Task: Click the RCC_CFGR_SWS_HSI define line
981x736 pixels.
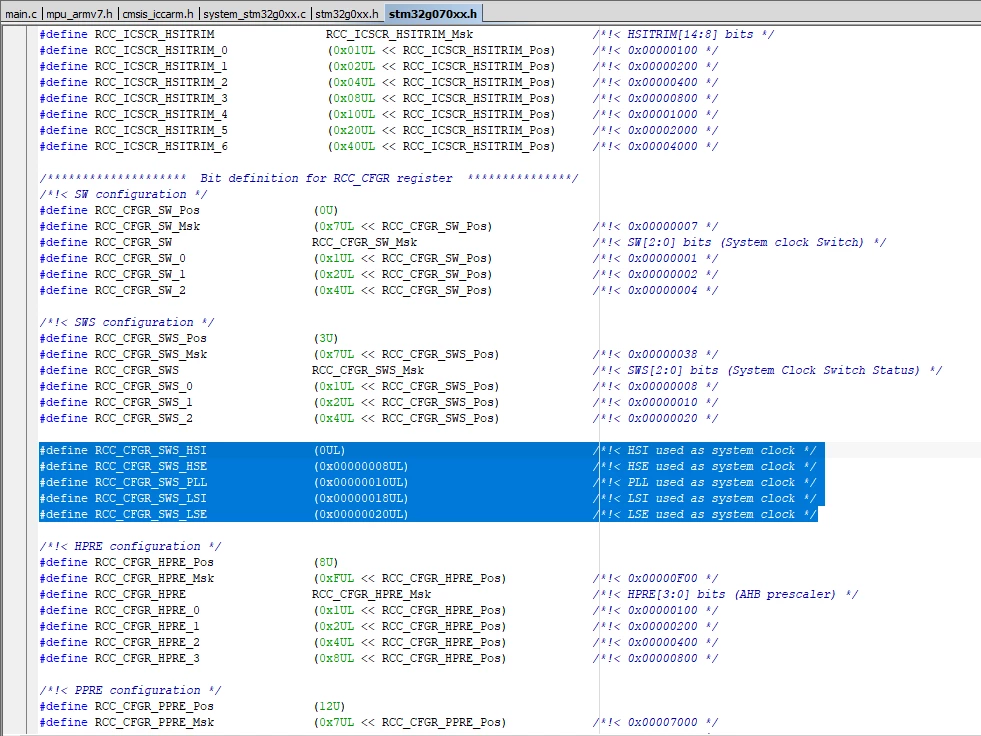Action: pos(428,451)
